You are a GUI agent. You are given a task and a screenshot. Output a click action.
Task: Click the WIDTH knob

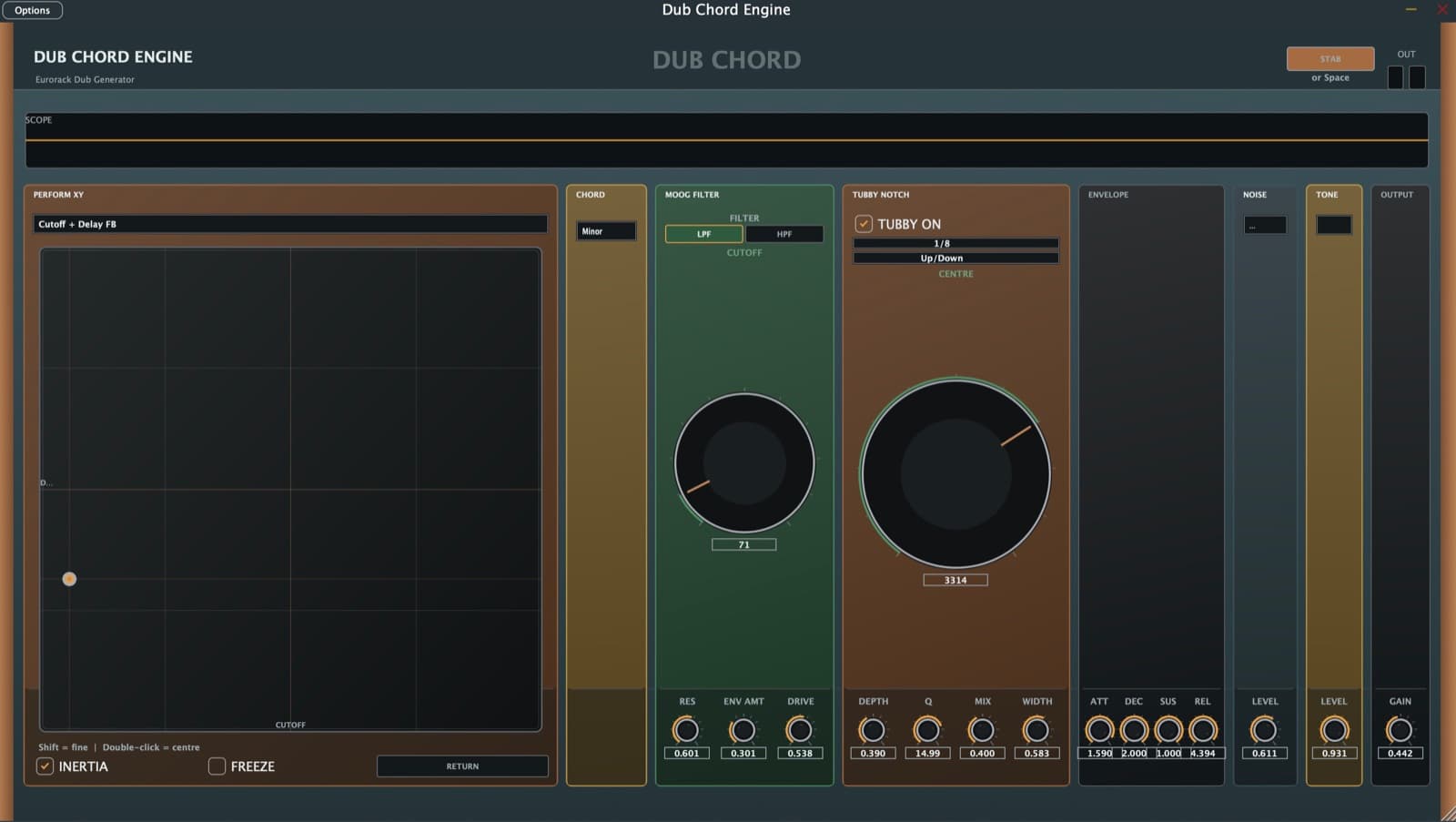(1036, 730)
